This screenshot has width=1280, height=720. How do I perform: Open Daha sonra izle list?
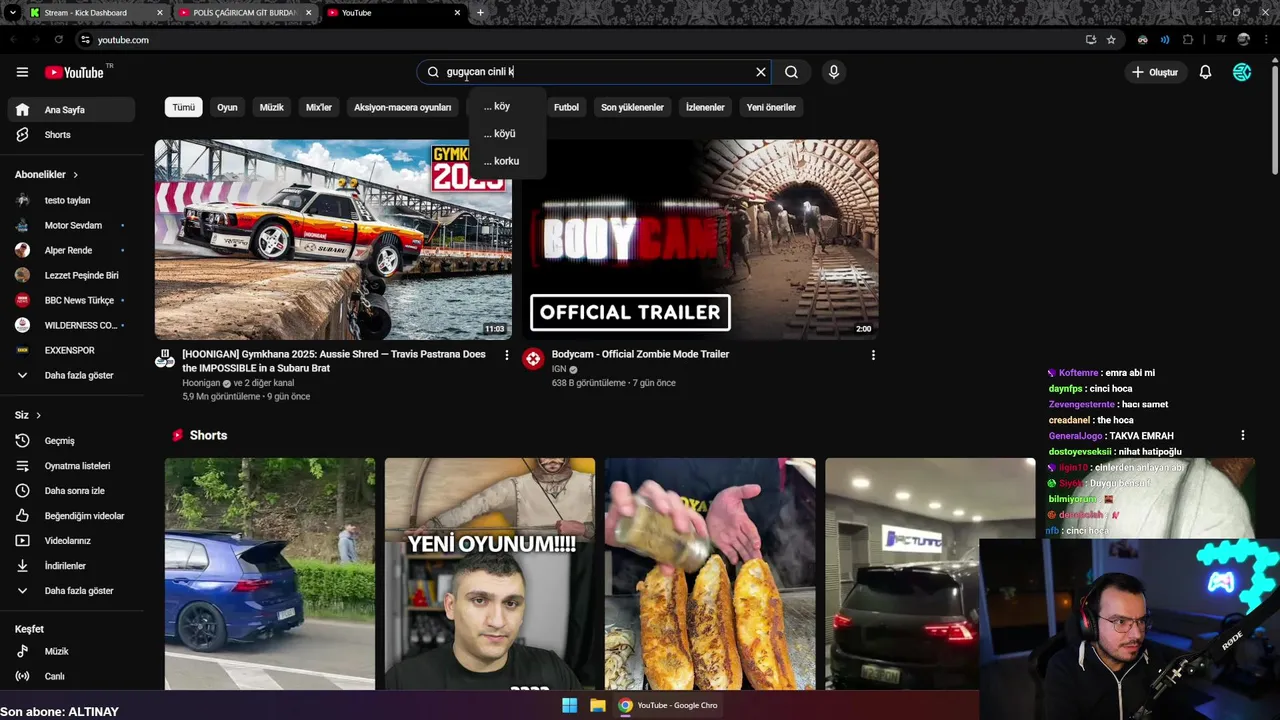tap(70, 491)
